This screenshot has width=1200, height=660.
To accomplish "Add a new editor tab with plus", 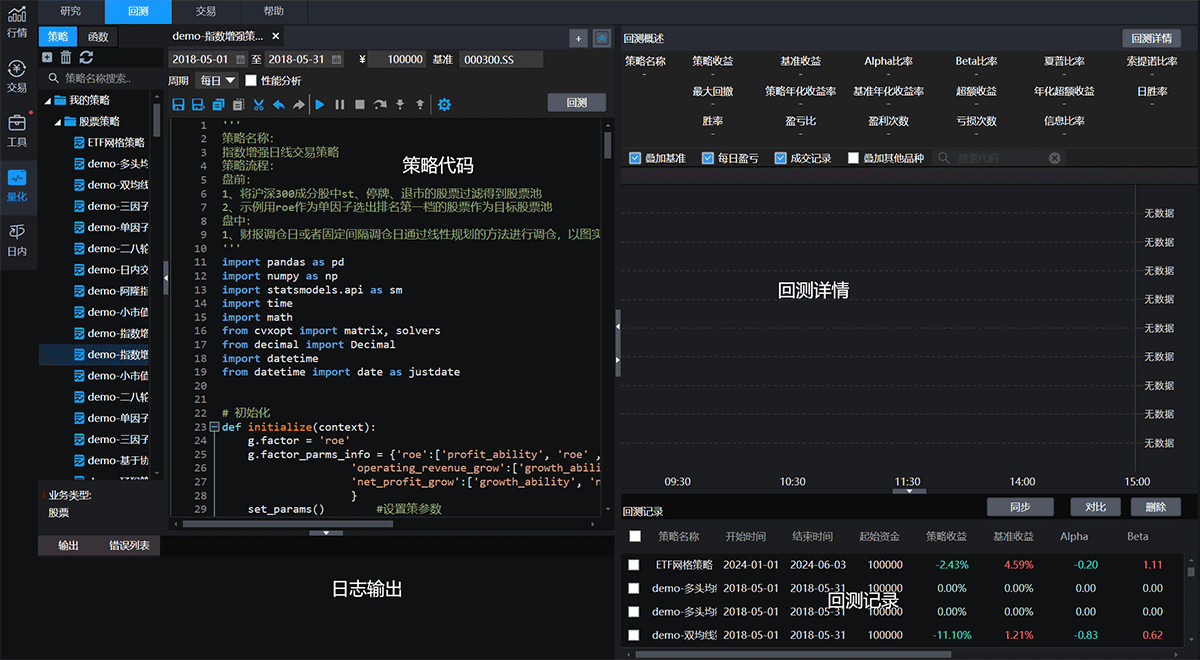I will click(578, 38).
